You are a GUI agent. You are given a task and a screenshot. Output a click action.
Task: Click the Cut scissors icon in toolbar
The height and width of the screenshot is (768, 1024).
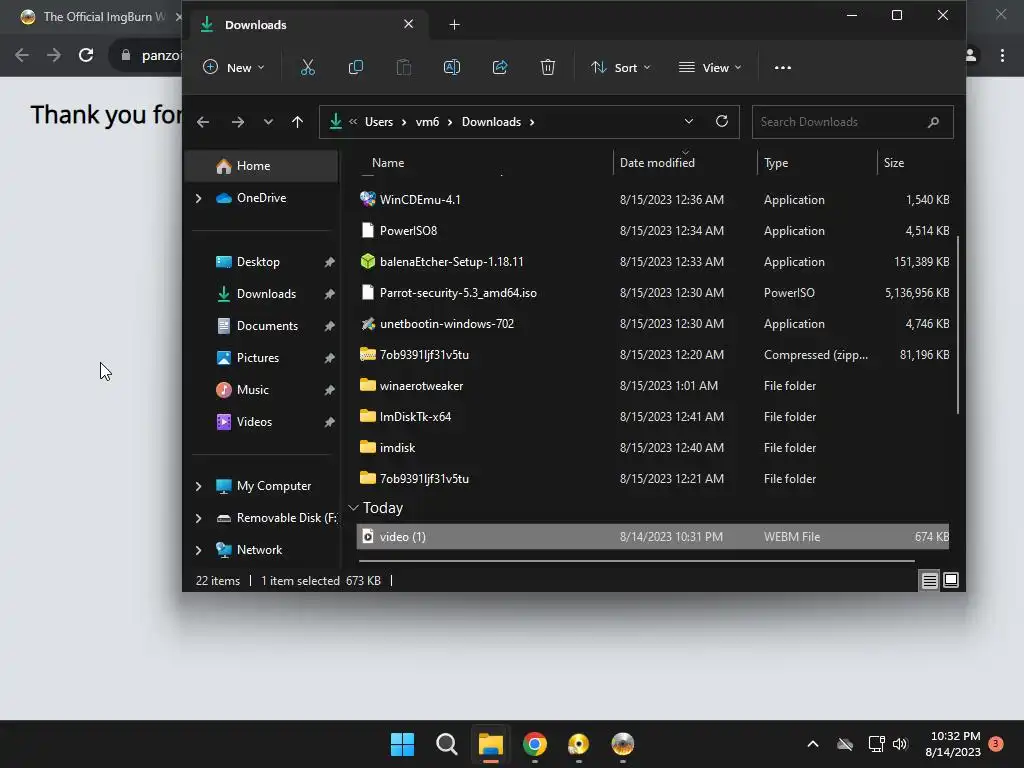pyautogui.click(x=308, y=67)
